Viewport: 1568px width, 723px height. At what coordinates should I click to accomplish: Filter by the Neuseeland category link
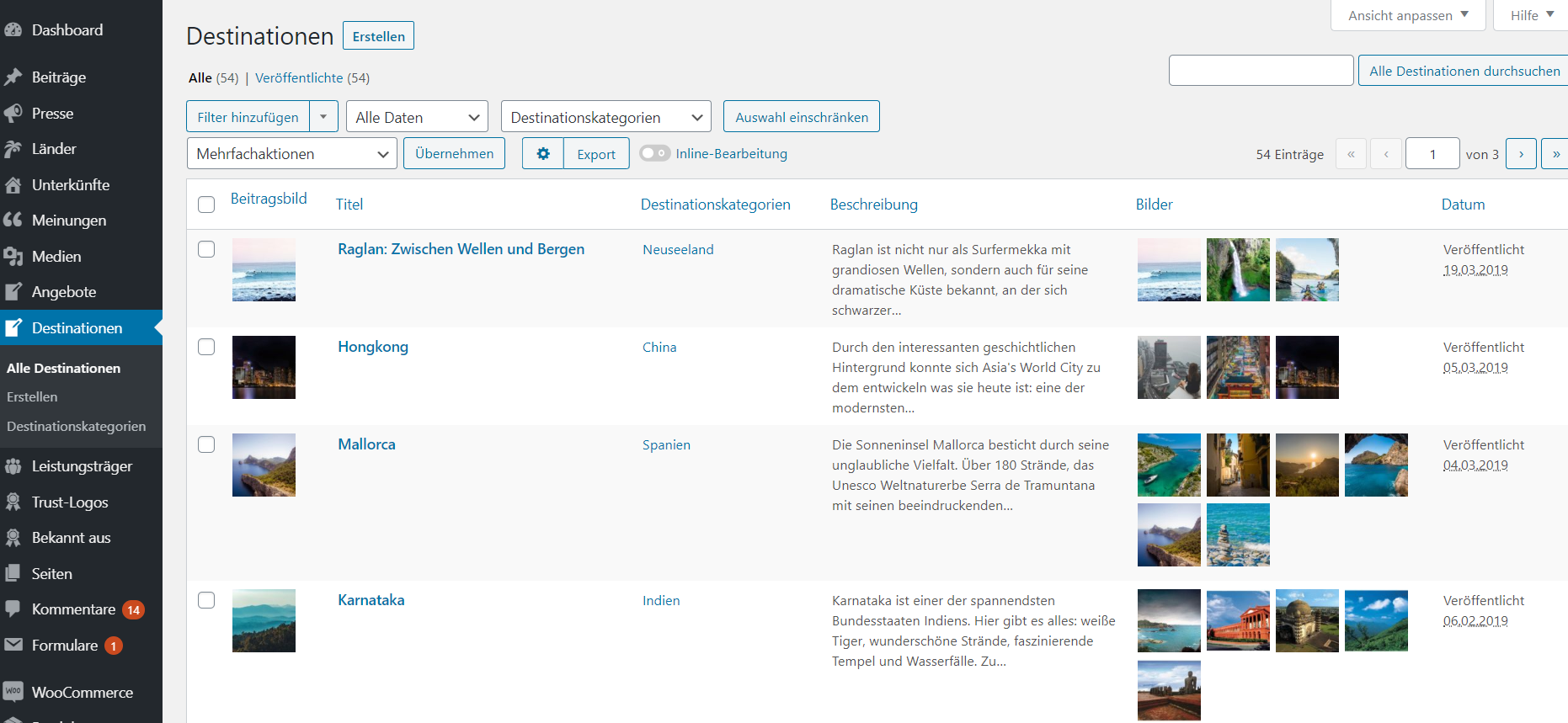[x=678, y=250]
